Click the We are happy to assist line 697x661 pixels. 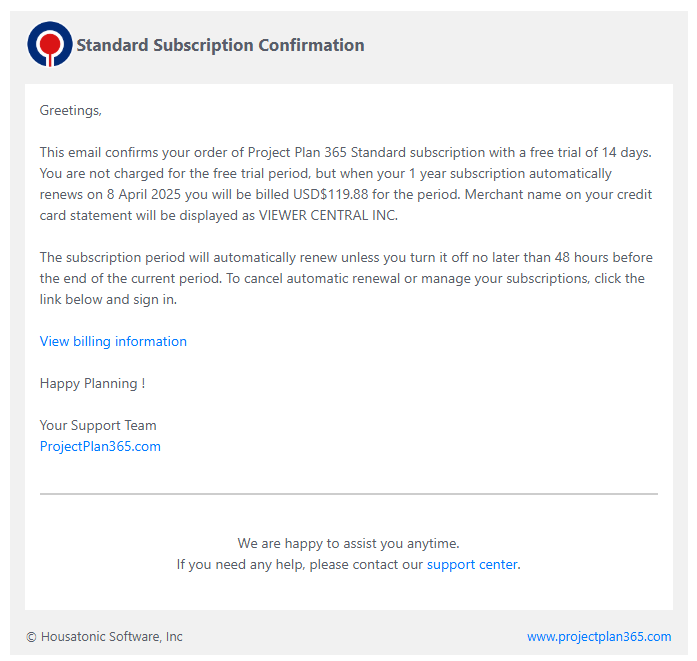pyautogui.click(x=348, y=543)
